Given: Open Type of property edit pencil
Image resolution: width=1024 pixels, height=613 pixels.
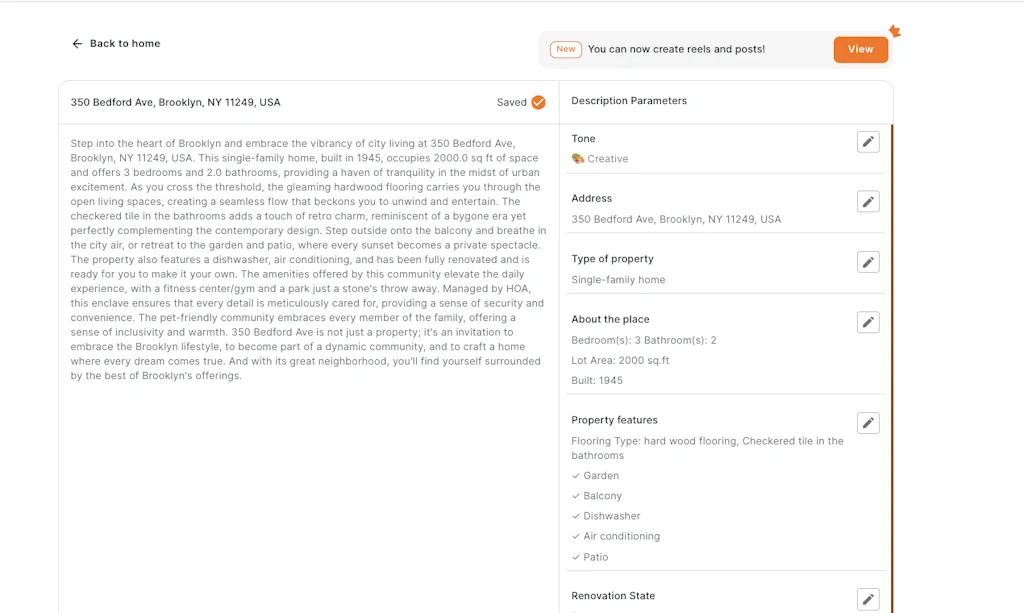Looking at the screenshot, I should [x=868, y=262].
